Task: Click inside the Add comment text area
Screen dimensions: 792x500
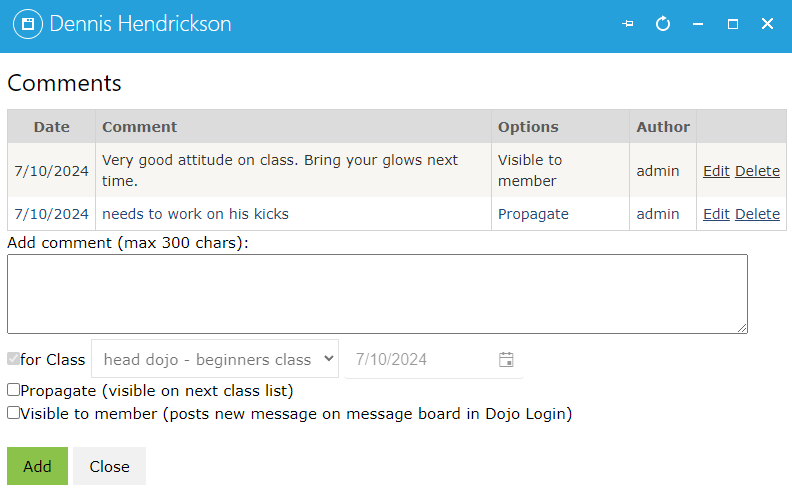Action: point(377,294)
